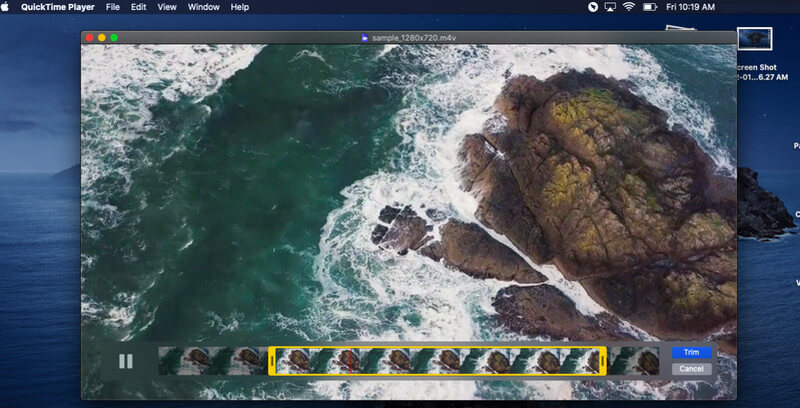The image size is (800, 408).
Task: Open the QuickTime Player menu
Action: 58,7
